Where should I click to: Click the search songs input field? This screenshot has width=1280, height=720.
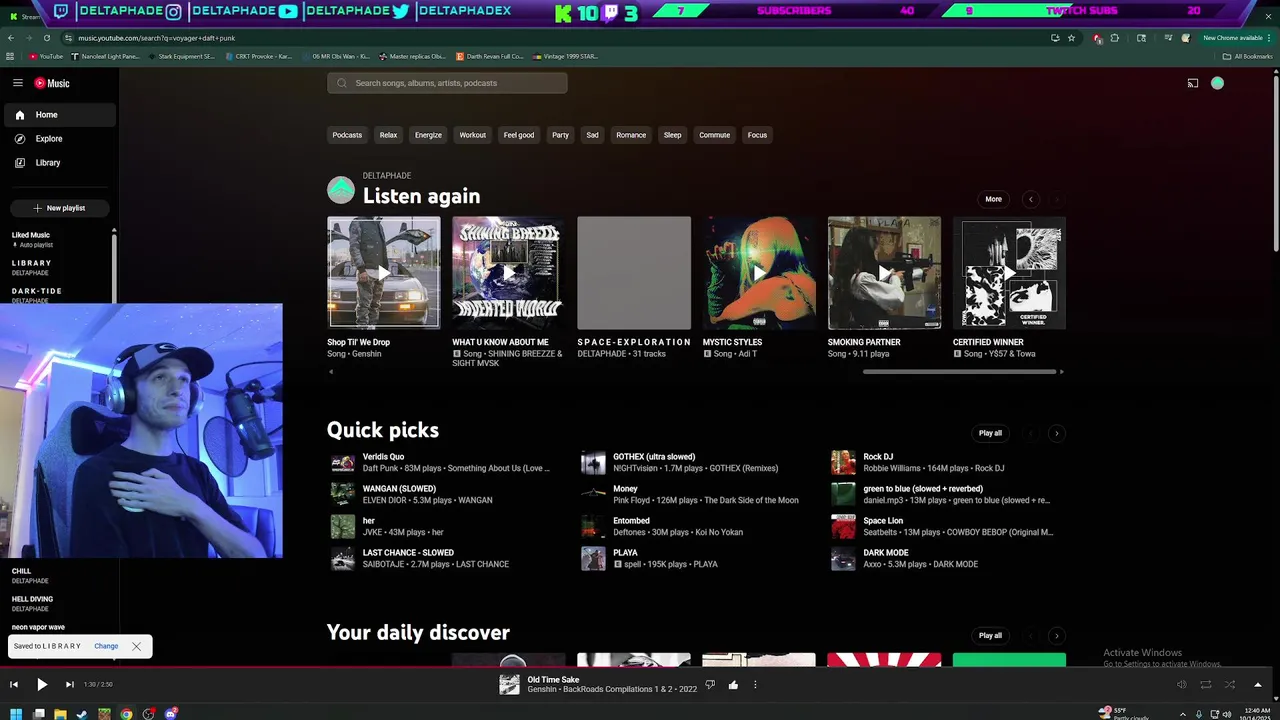(447, 83)
